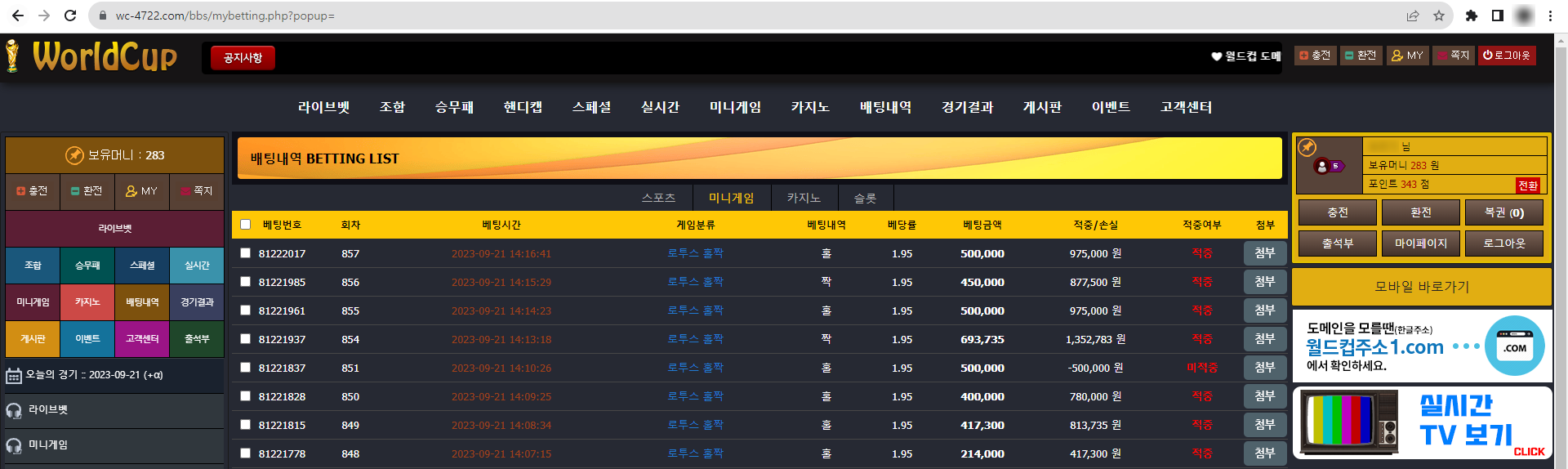The height and width of the screenshot is (469, 1568).
Task: Check the box for bet 81221837
Action: coord(246,368)
